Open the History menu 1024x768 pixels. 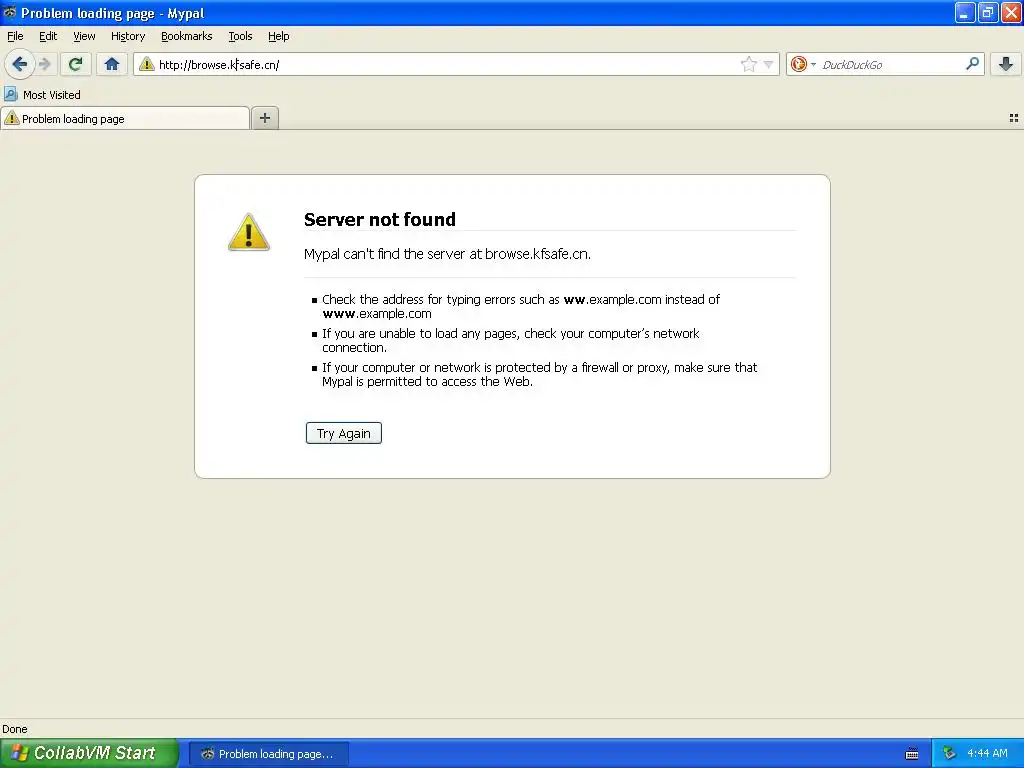click(128, 36)
